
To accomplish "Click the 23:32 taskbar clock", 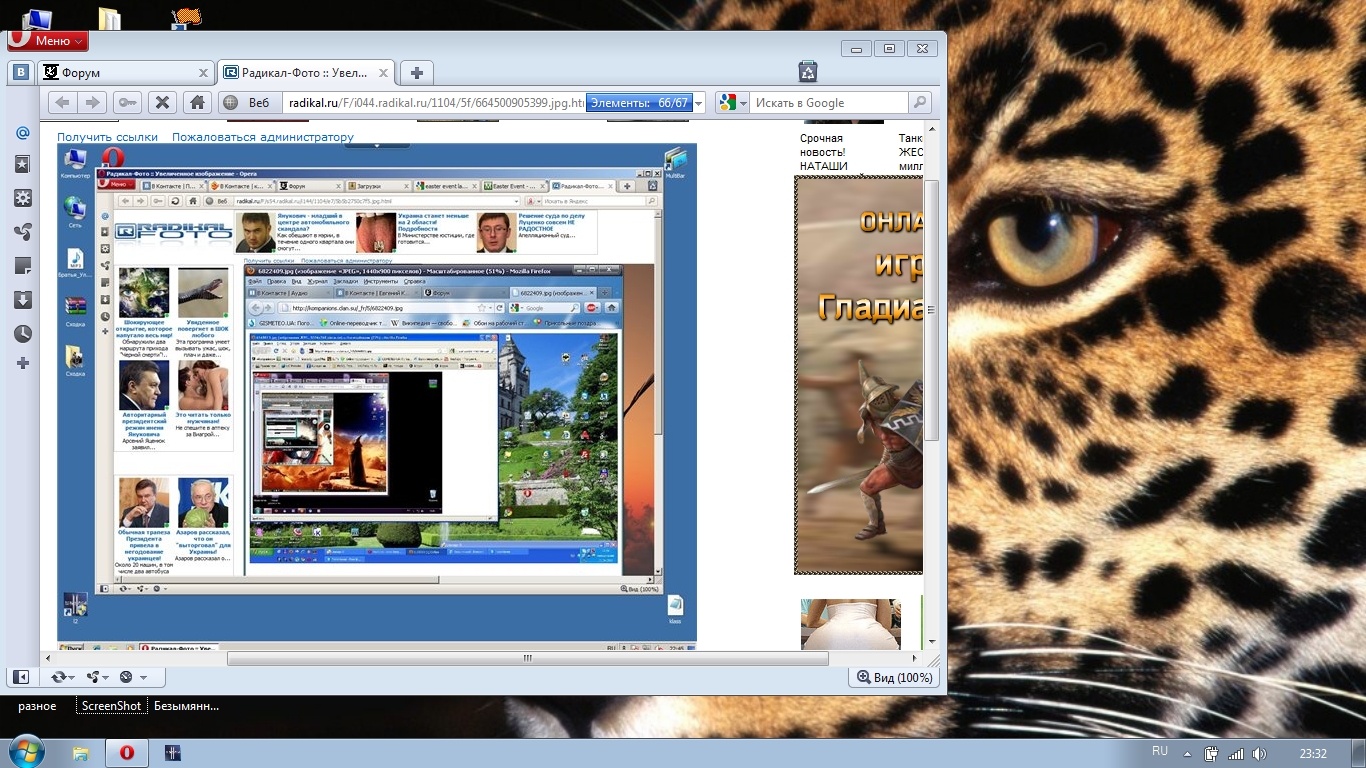I will (x=1313, y=753).
